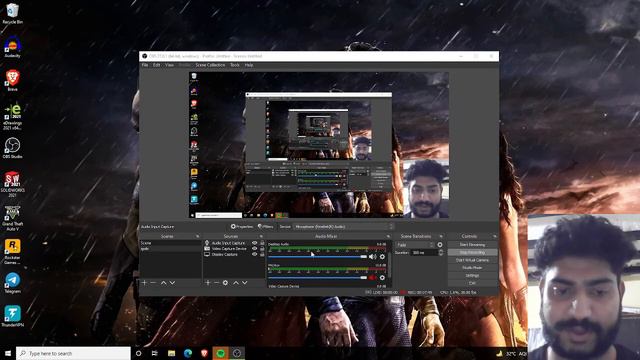This screenshot has width=640, height=360.
Task: Open OBS Settings from the Controls panel
Action: (x=472, y=276)
